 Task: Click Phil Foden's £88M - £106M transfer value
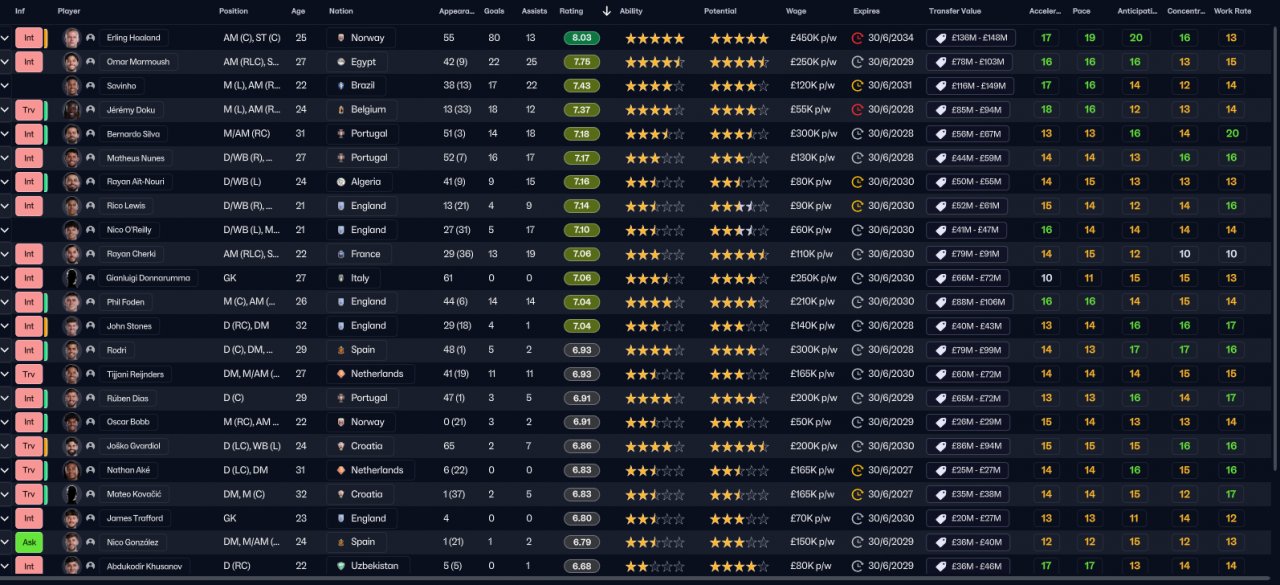click(x=969, y=302)
